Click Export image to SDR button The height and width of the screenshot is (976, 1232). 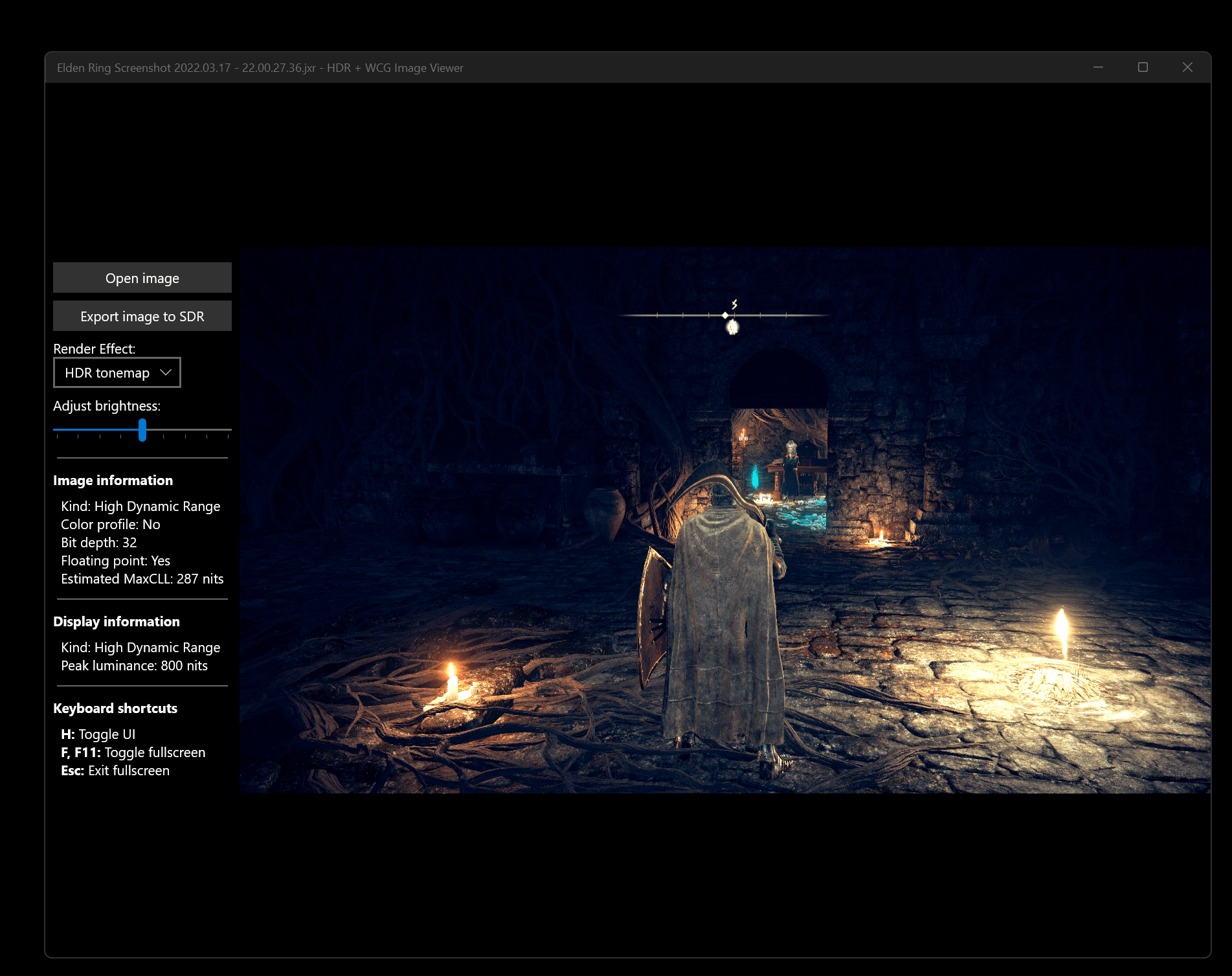(x=142, y=316)
